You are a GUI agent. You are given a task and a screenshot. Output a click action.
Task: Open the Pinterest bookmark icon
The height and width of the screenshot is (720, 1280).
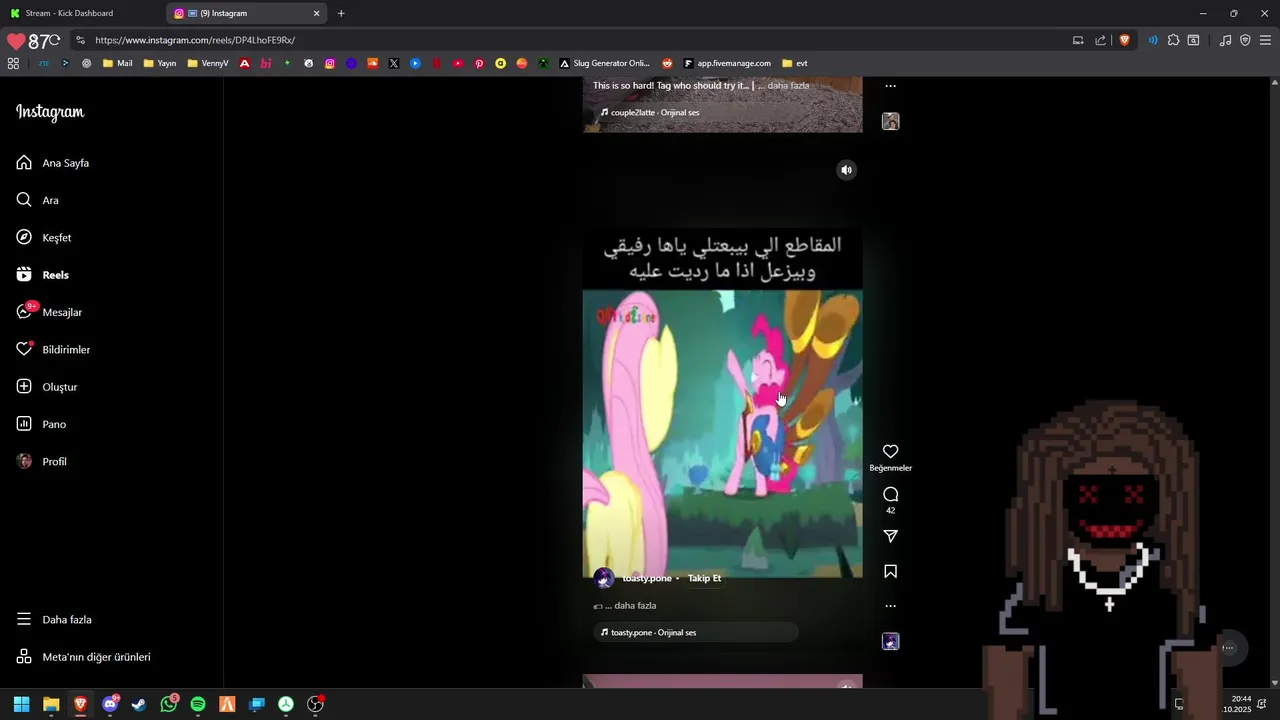tap(479, 63)
